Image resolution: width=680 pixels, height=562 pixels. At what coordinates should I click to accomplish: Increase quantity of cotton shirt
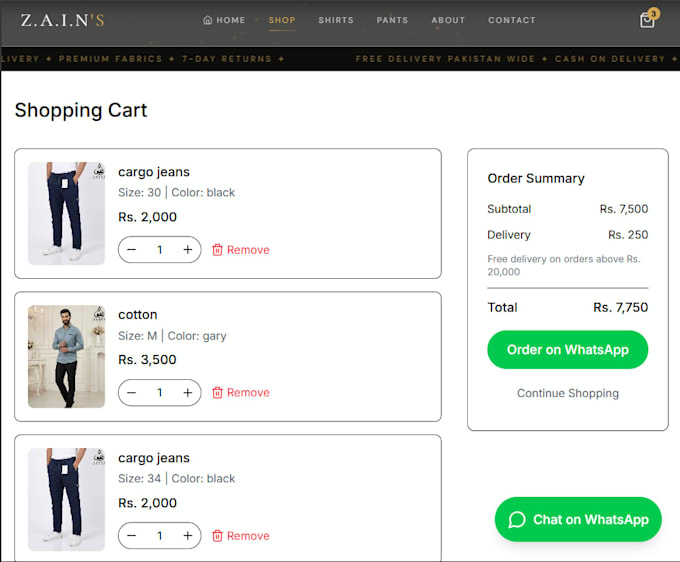[x=187, y=393]
